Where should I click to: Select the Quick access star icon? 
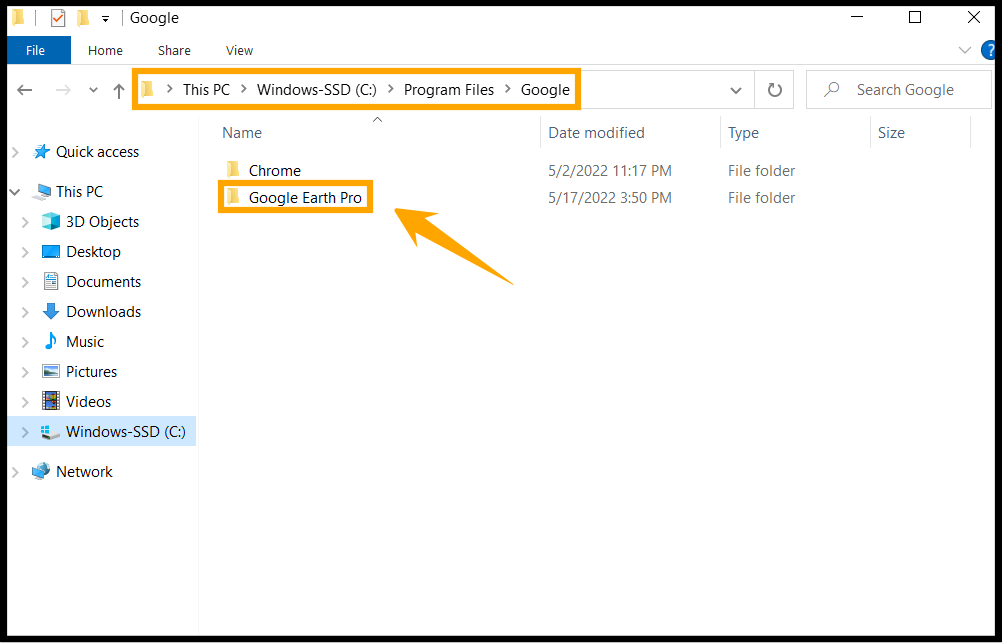click(x=42, y=151)
